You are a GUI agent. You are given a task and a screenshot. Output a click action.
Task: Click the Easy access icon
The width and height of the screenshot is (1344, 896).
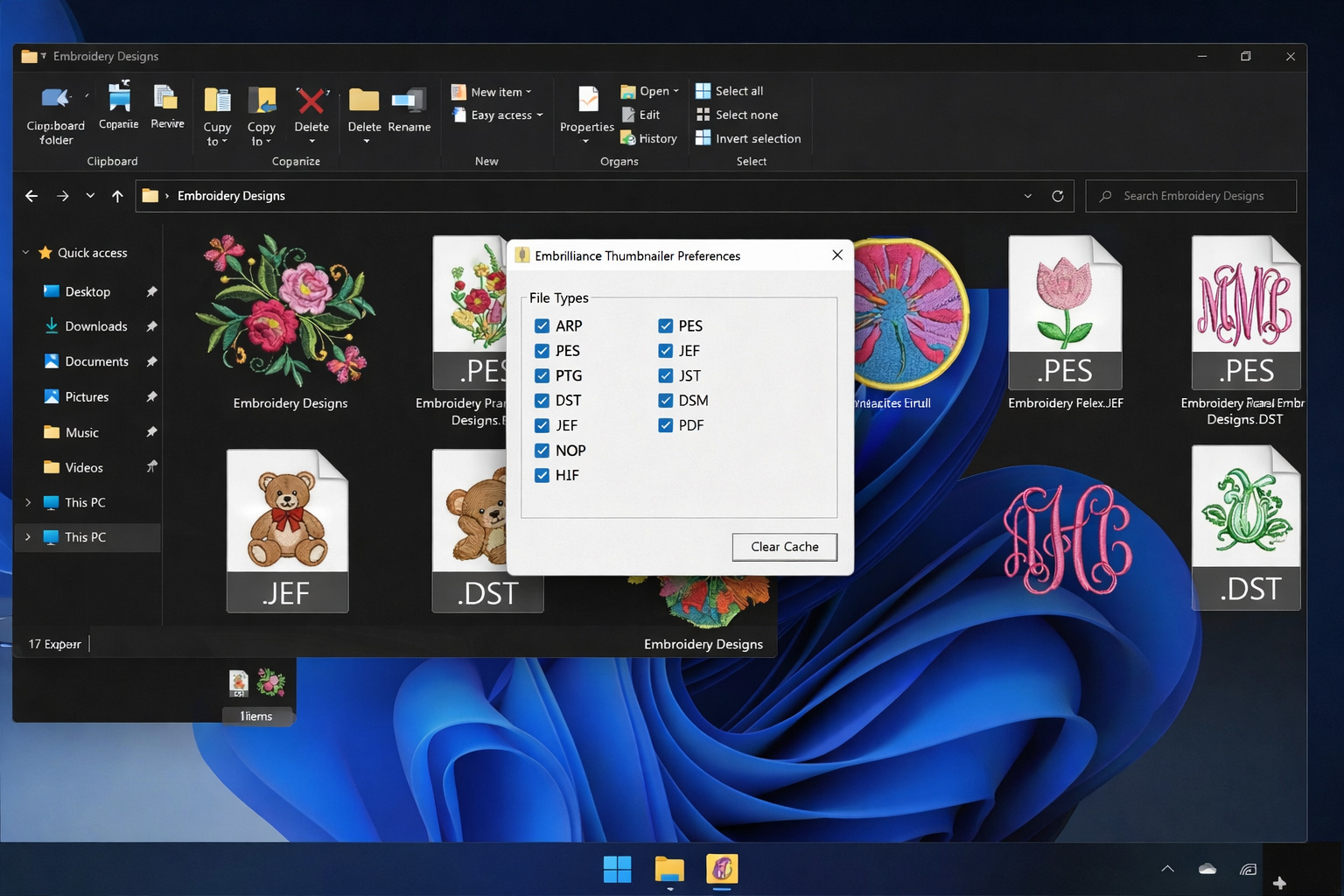(458, 115)
